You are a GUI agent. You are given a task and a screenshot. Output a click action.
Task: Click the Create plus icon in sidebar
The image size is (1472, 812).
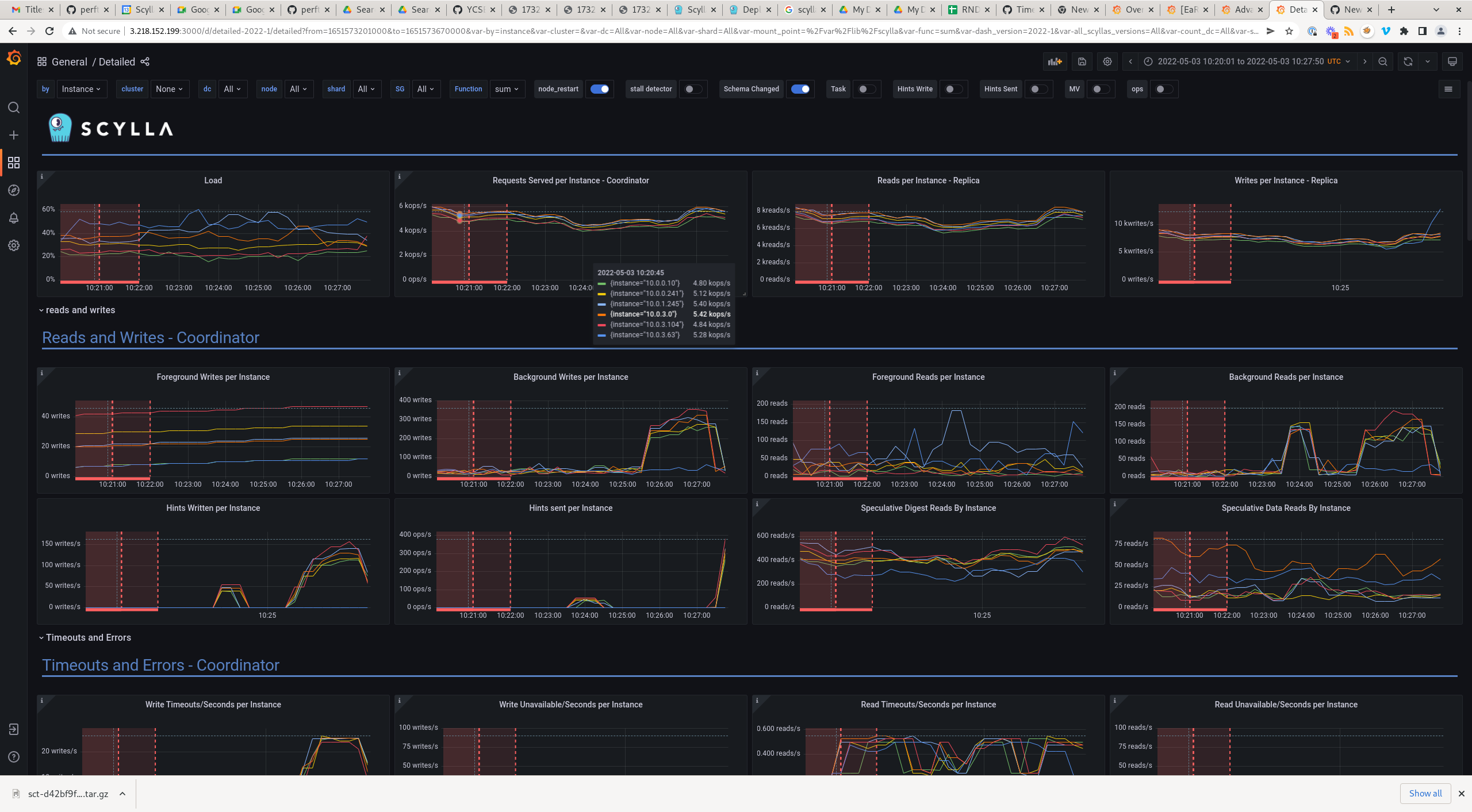click(14, 135)
